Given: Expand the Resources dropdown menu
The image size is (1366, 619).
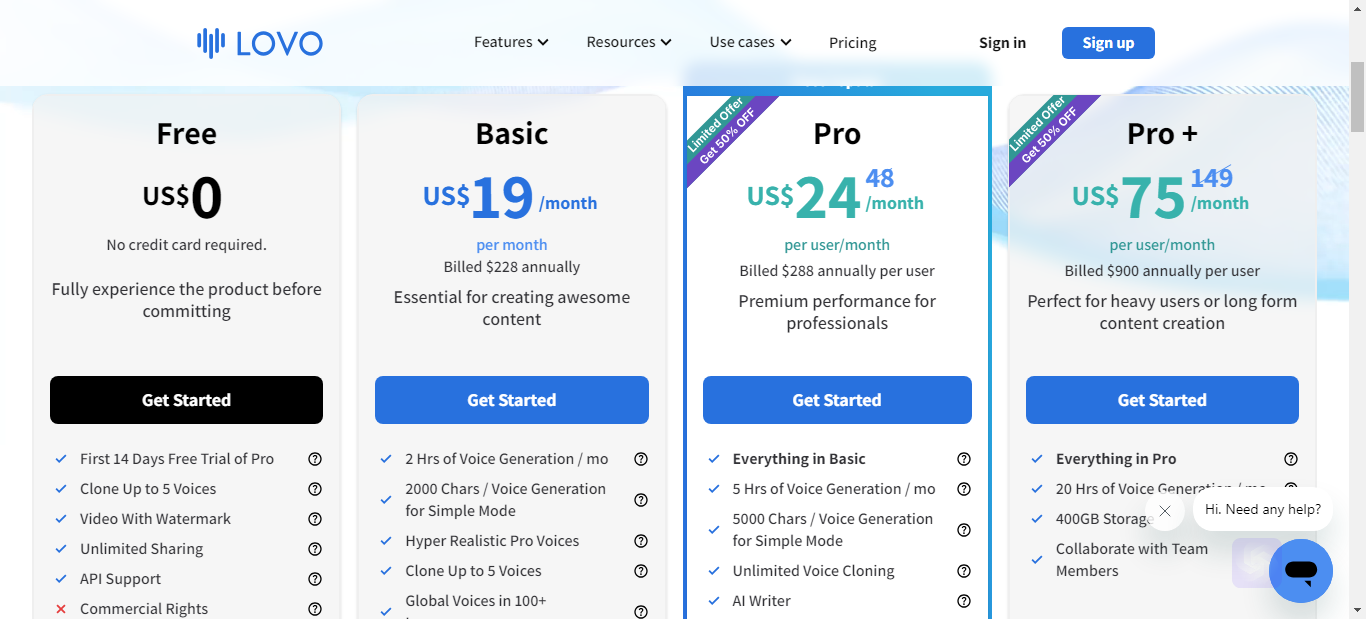Looking at the screenshot, I should [x=629, y=42].
